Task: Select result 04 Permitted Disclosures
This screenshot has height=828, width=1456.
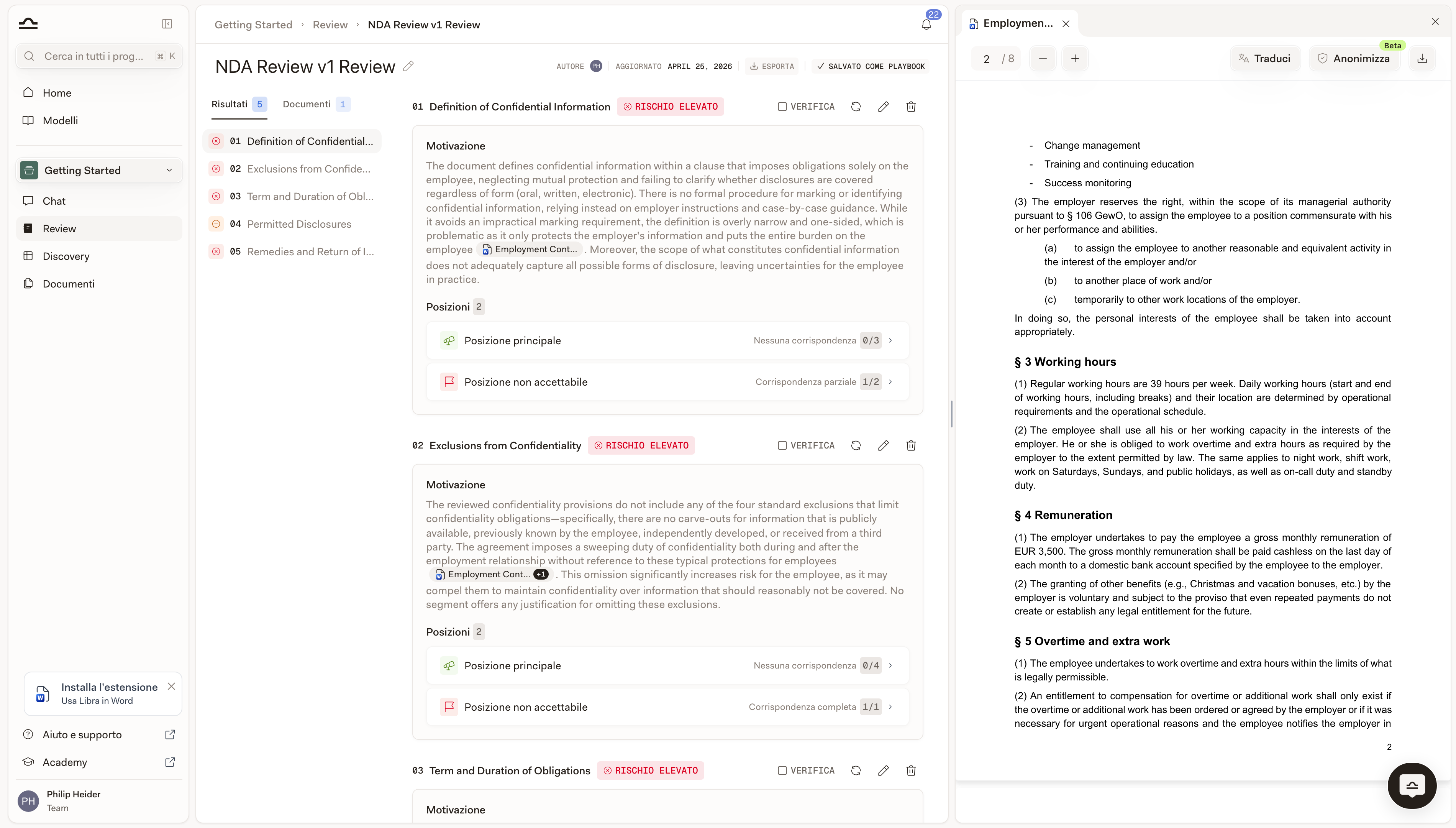Action: [x=292, y=224]
